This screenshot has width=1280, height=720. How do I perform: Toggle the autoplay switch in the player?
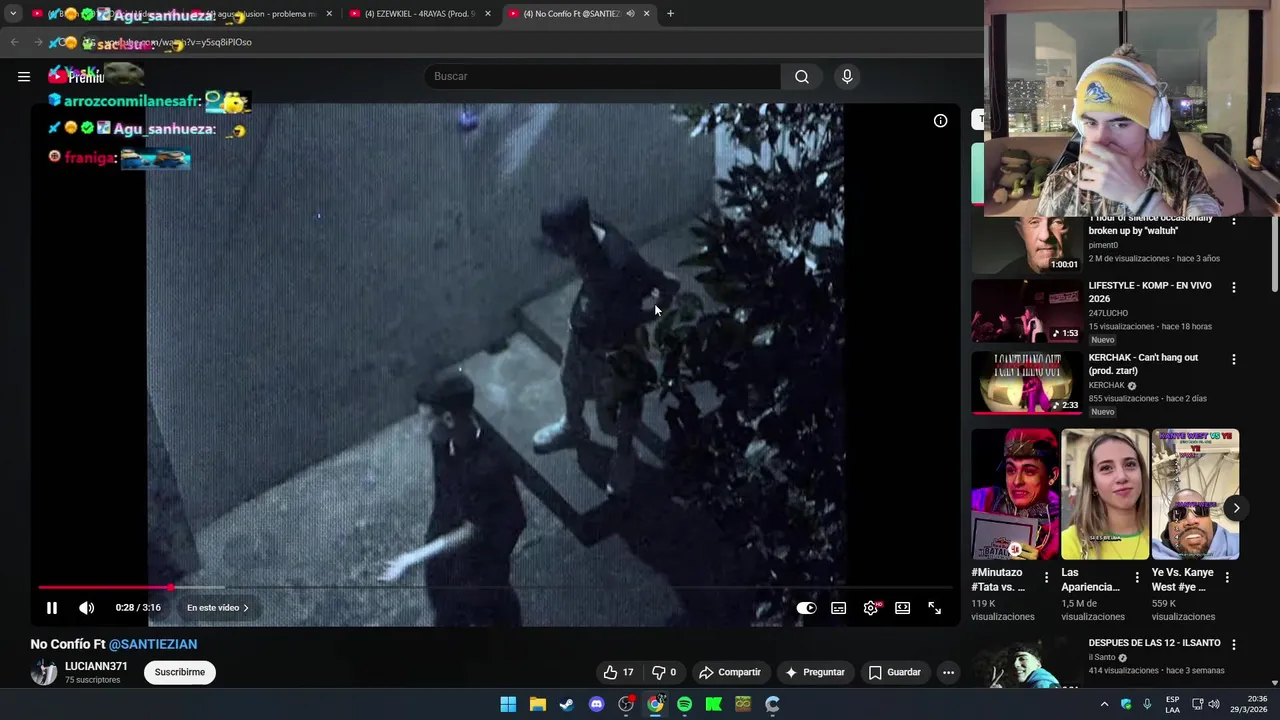coord(806,608)
